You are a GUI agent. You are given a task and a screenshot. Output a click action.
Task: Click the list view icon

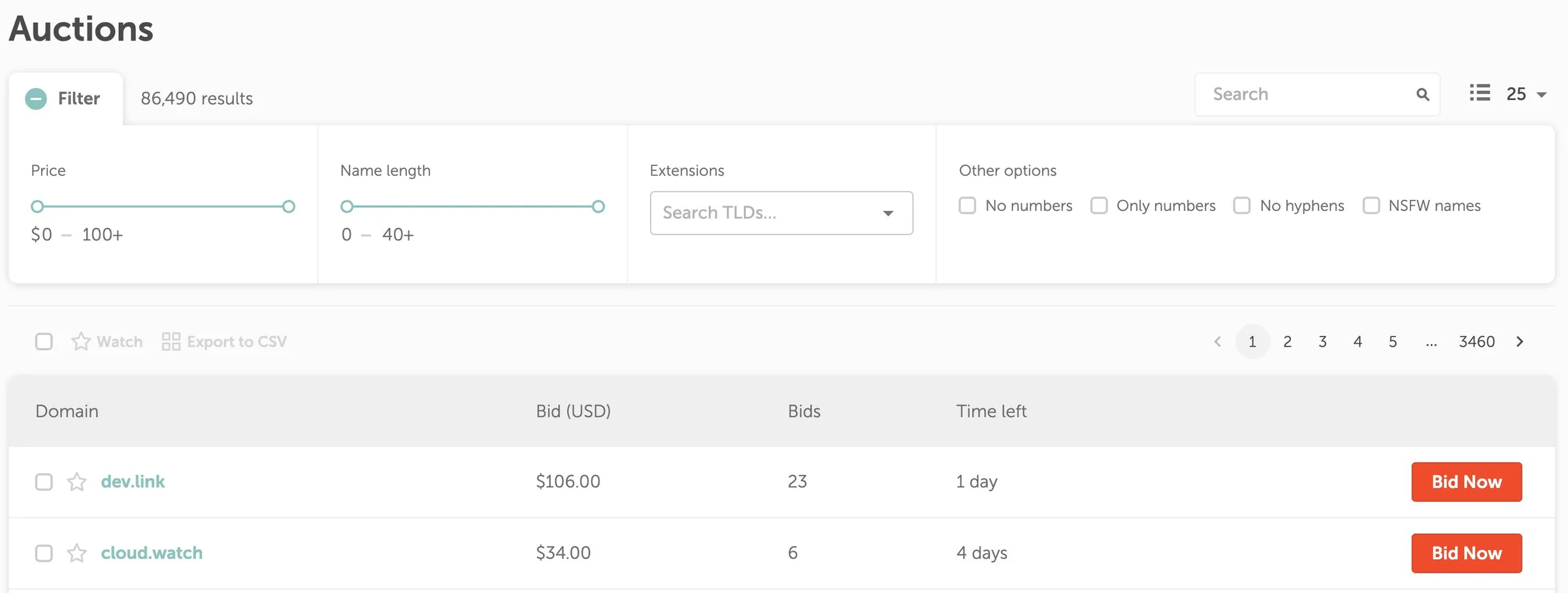click(1480, 93)
